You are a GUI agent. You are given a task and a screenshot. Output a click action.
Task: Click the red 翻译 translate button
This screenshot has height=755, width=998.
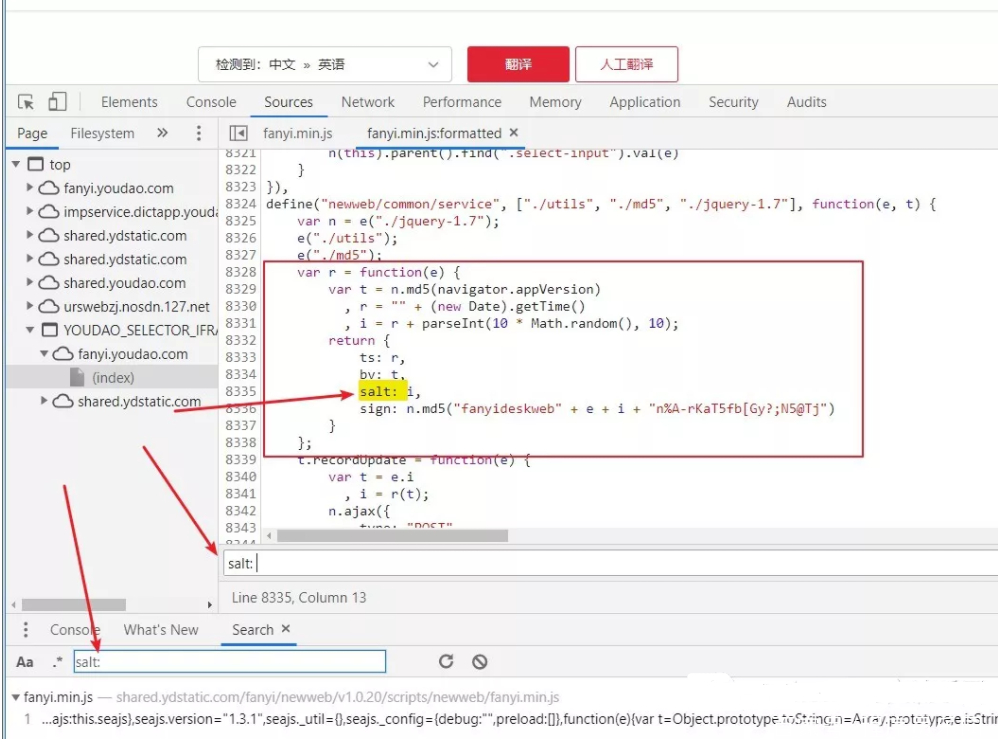pyautogui.click(x=518, y=64)
